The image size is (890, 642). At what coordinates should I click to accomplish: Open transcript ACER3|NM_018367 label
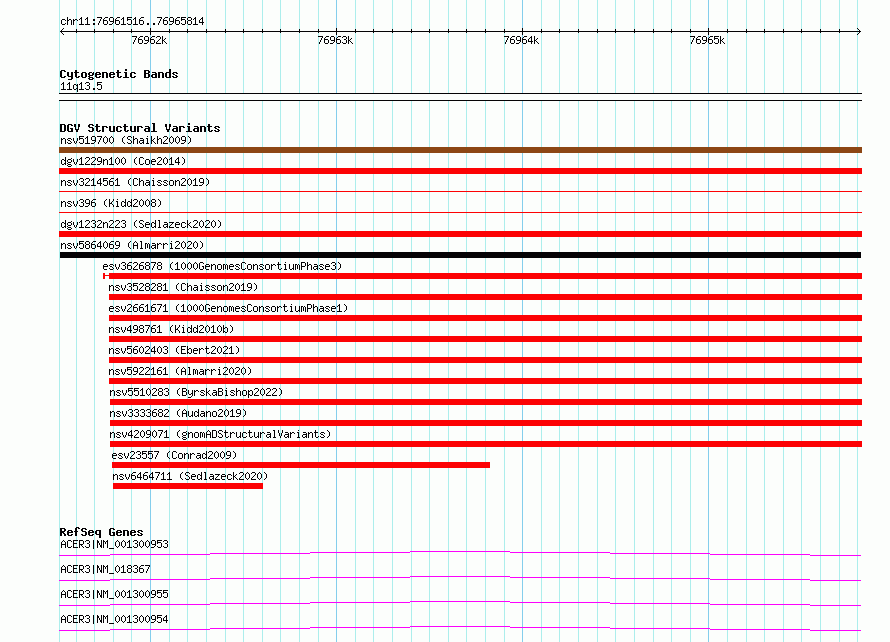tap(105, 569)
